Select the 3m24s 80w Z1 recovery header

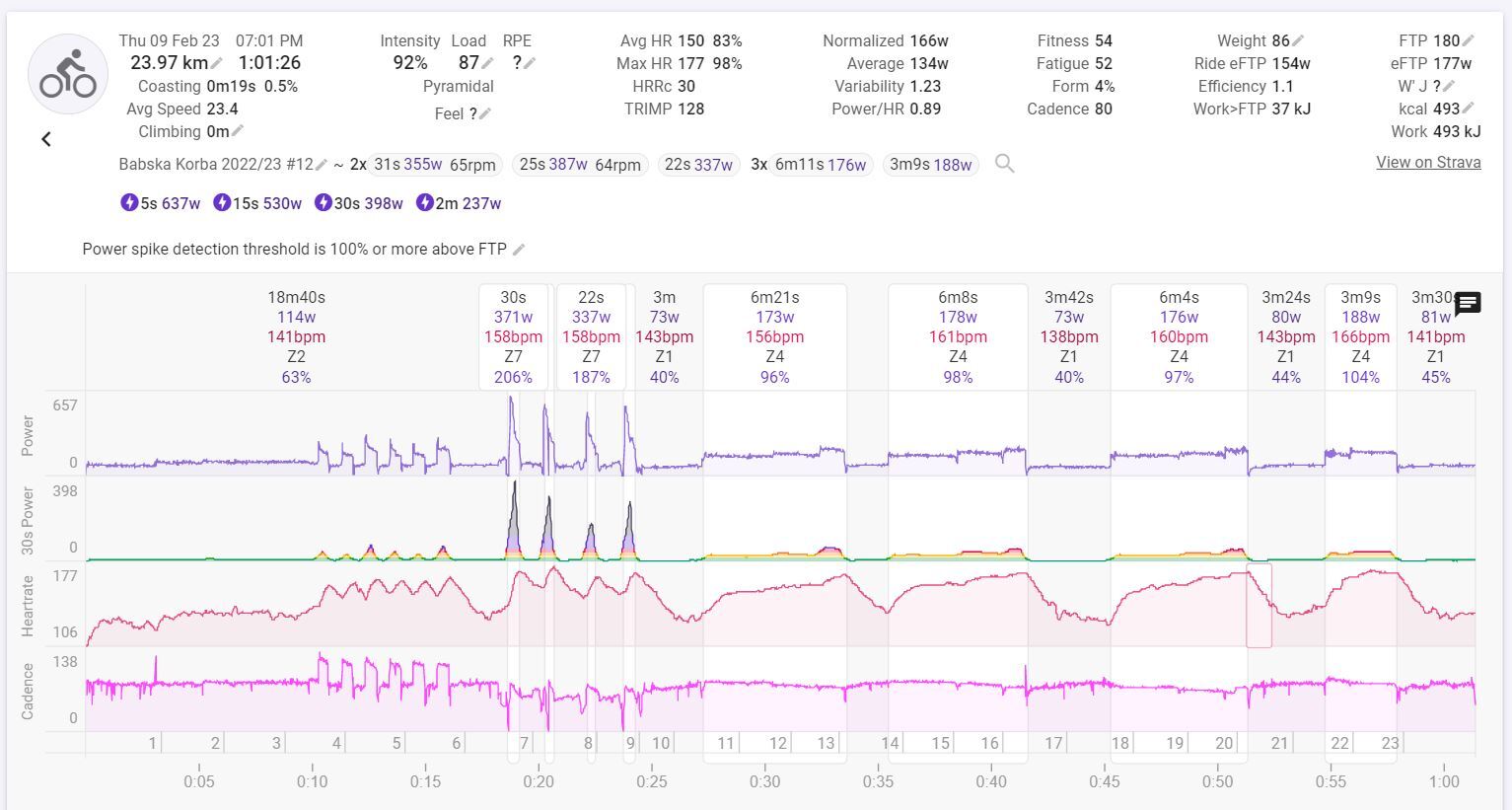[1286, 336]
